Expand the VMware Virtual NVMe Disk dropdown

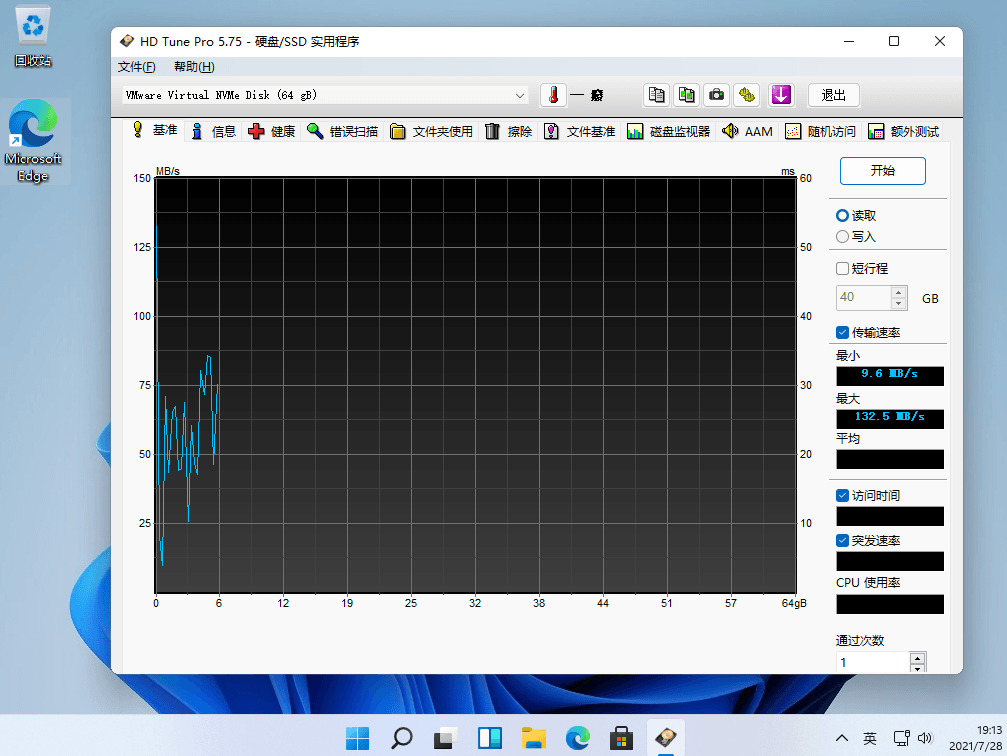tap(520, 96)
